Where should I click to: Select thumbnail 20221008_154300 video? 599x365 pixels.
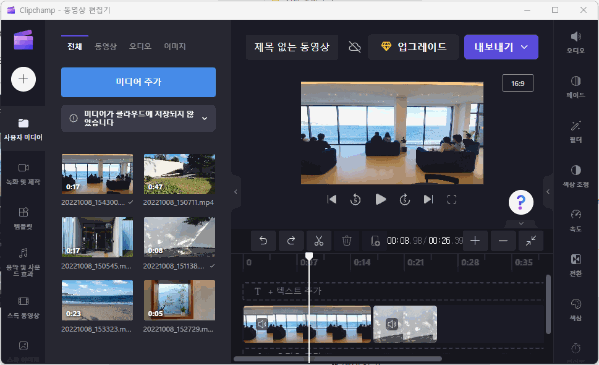point(97,174)
